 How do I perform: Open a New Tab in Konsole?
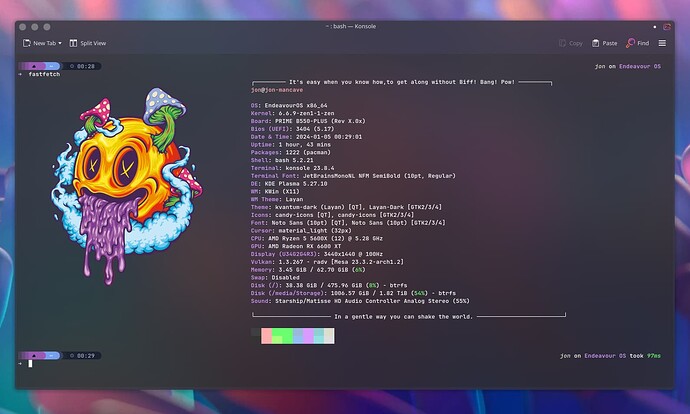pos(40,43)
